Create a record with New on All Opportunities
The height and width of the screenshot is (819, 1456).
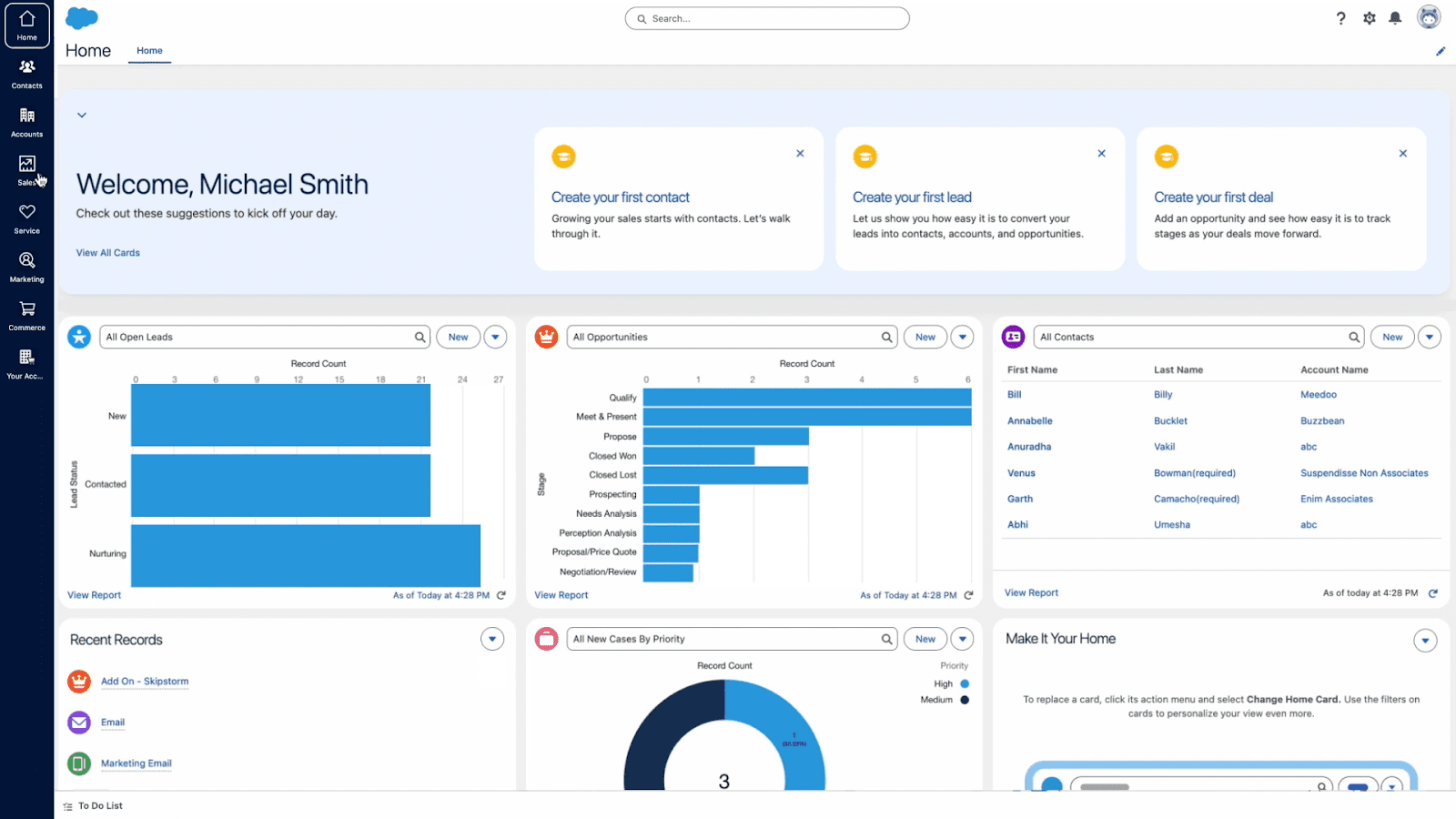coord(925,336)
